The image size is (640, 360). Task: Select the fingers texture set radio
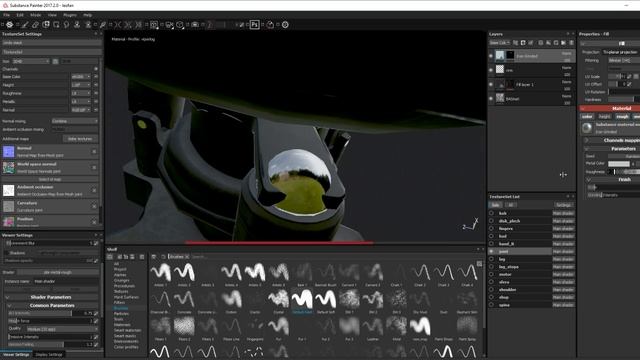click(x=491, y=229)
